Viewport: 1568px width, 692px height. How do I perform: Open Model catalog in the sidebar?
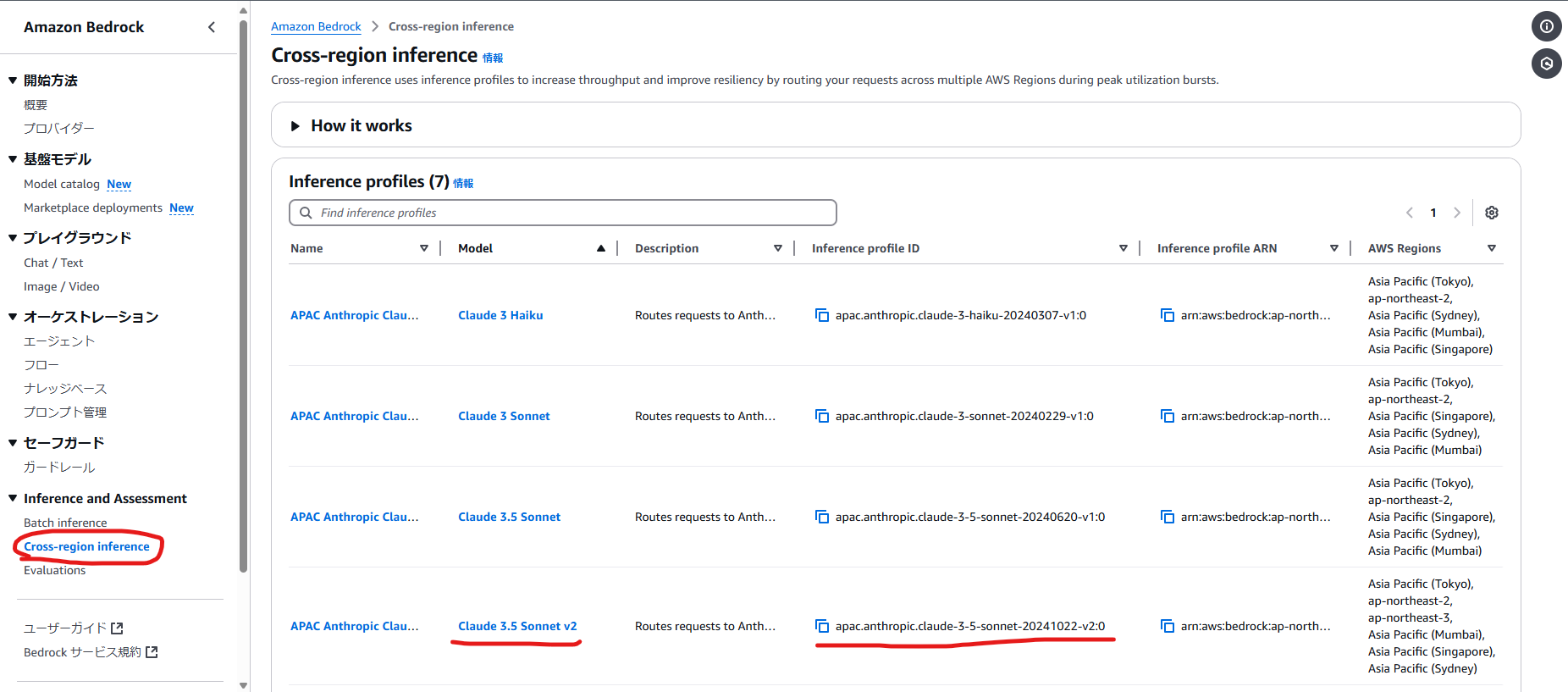(x=62, y=184)
